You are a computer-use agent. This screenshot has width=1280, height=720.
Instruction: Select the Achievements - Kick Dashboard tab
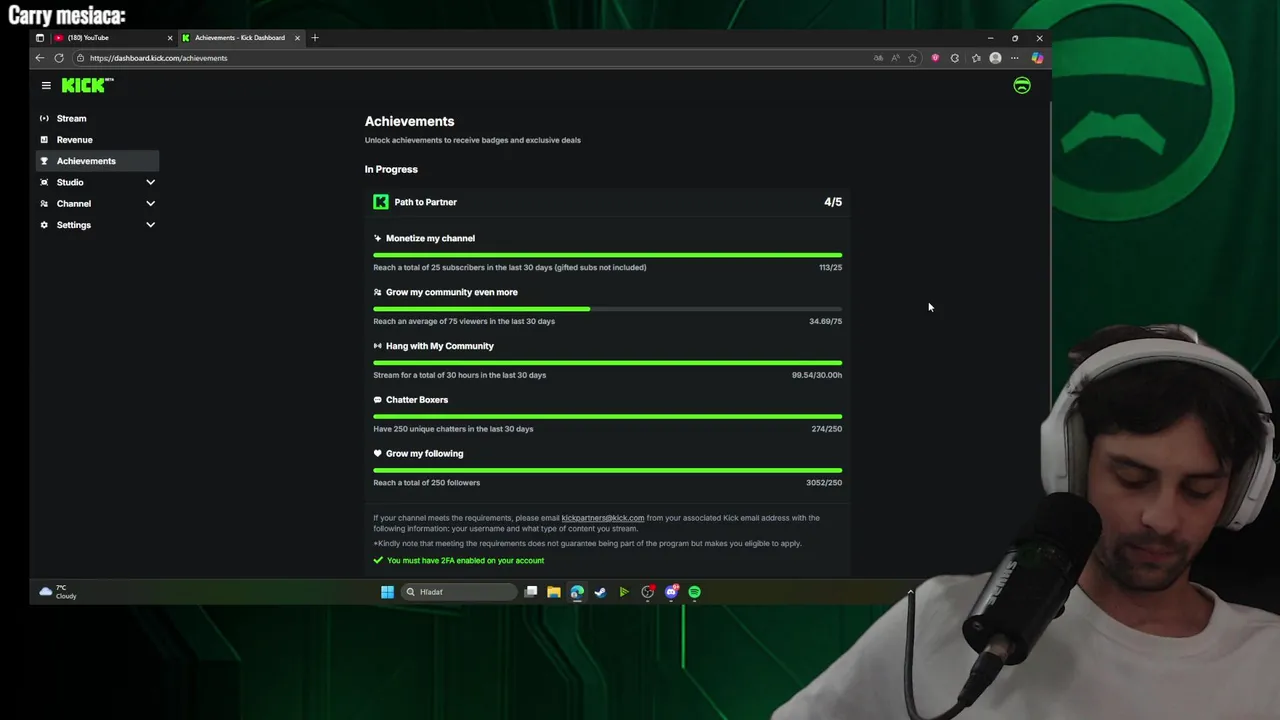click(x=240, y=38)
